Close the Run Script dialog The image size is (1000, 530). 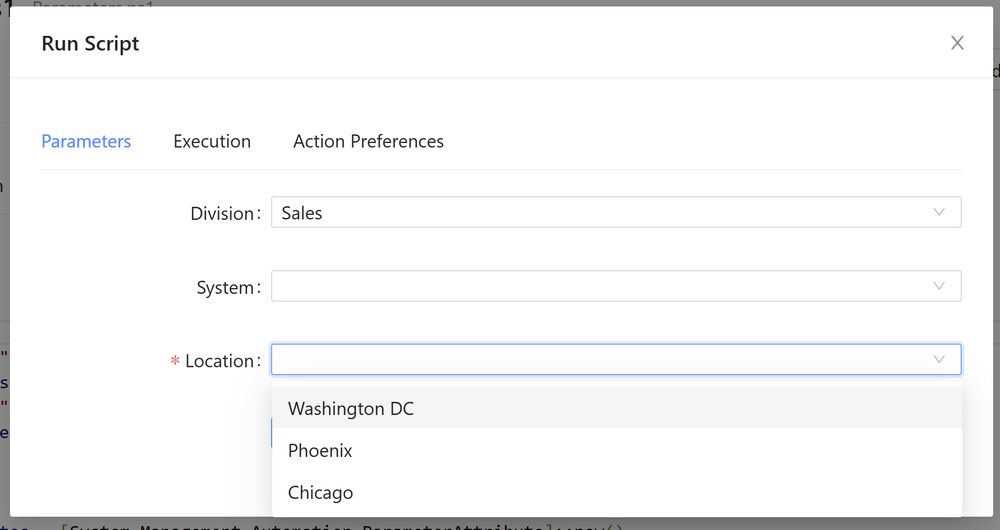tap(957, 43)
